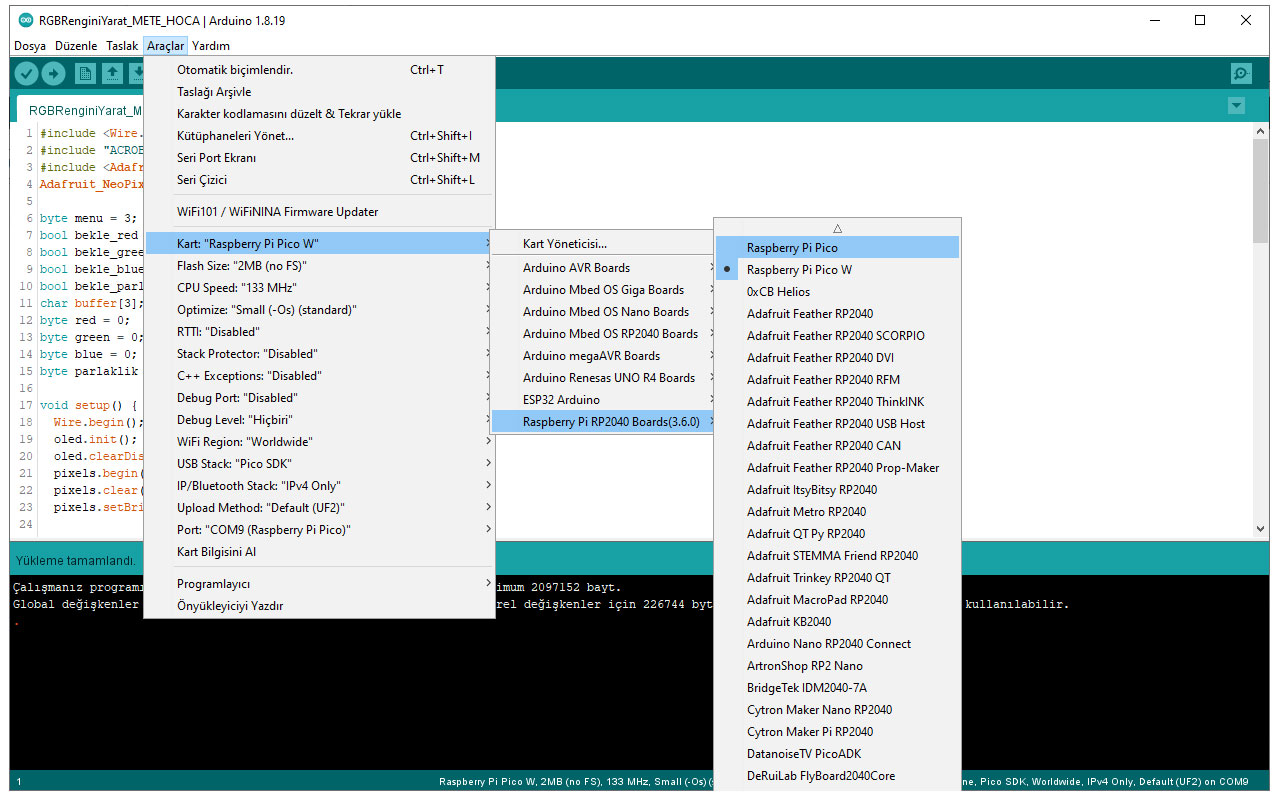This screenshot has width=1280, height=800.
Task: Open the Düzenle menu
Action: click(76, 46)
